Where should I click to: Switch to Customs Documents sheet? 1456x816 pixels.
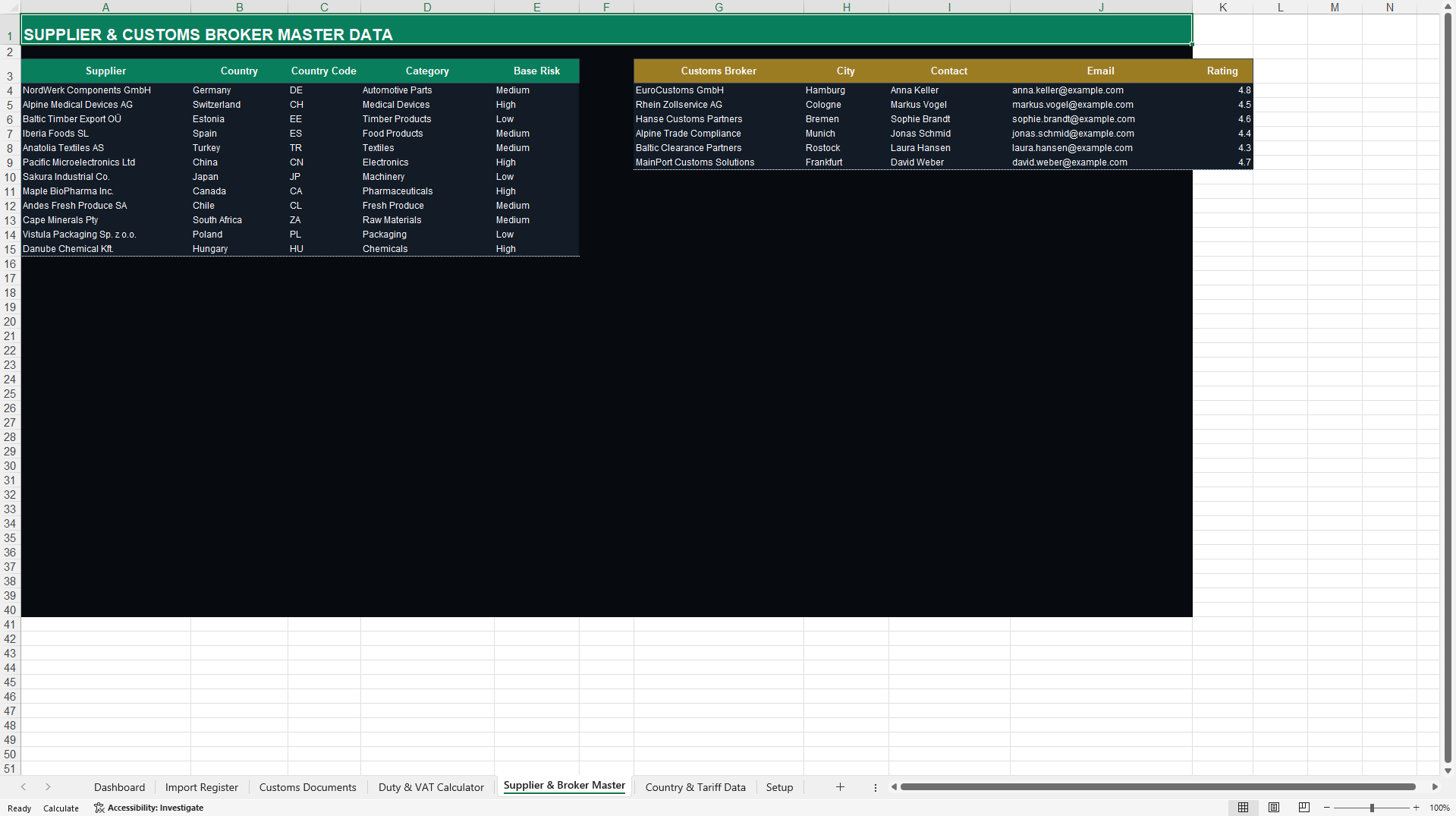click(x=307, y=787)
